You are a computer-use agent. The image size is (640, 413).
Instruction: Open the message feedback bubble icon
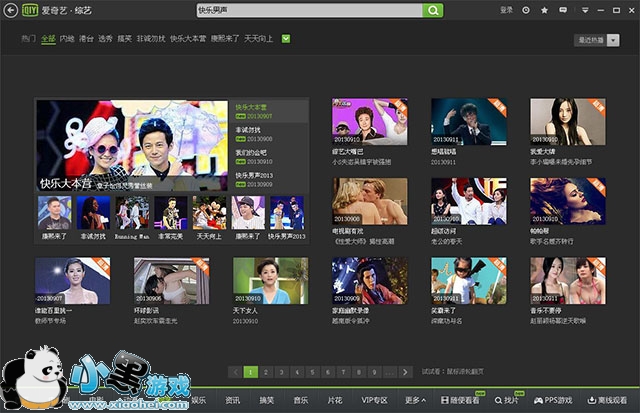[x=563, y=10]
